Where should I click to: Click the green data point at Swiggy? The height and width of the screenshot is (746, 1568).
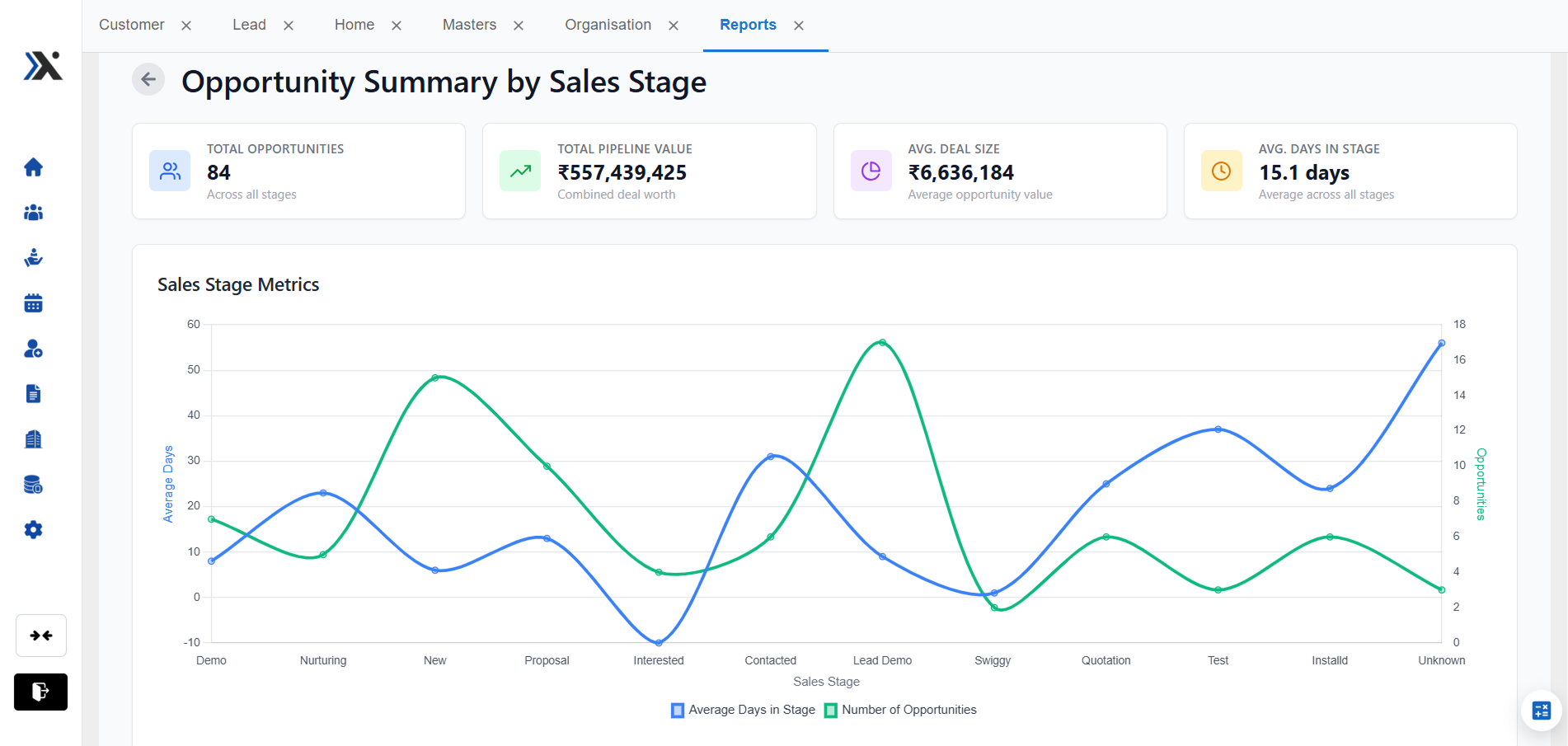[x=994, y=608]
